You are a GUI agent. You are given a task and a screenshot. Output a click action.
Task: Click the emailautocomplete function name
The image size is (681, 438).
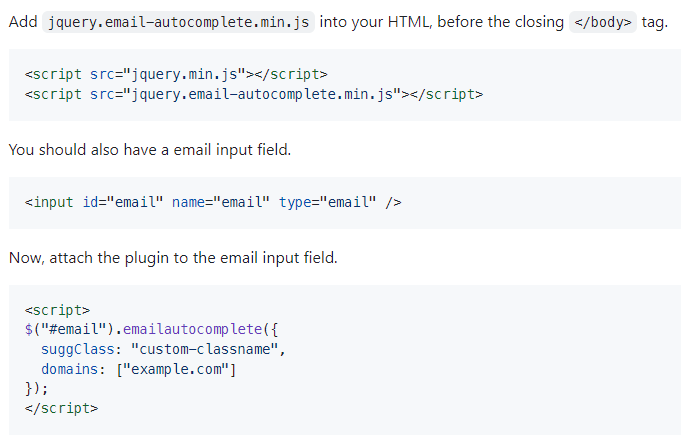click(x=192, y=329)
